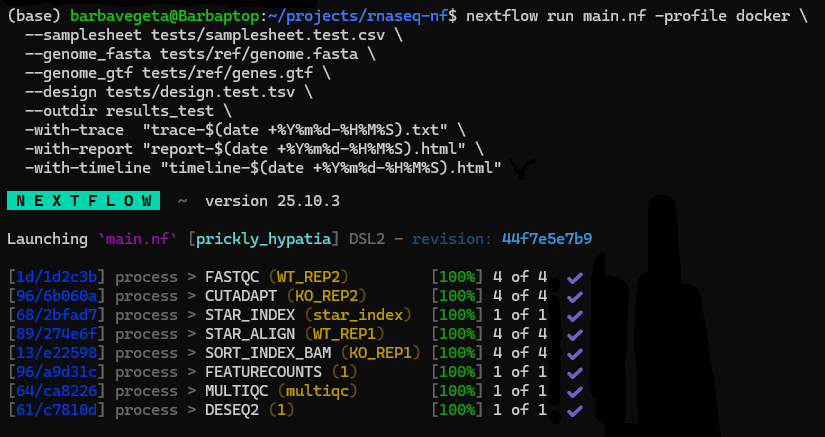Click the prompt user 'barbavegeta@Barbaptop'
This screenshot has width=825, height=437.
point(165,16)
